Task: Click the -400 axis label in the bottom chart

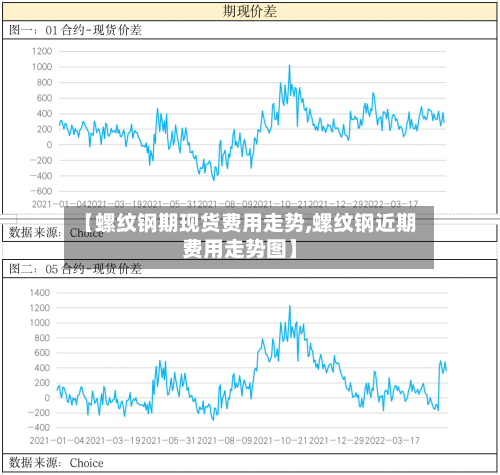Action: pyautogui.click(x=39, y=427)
